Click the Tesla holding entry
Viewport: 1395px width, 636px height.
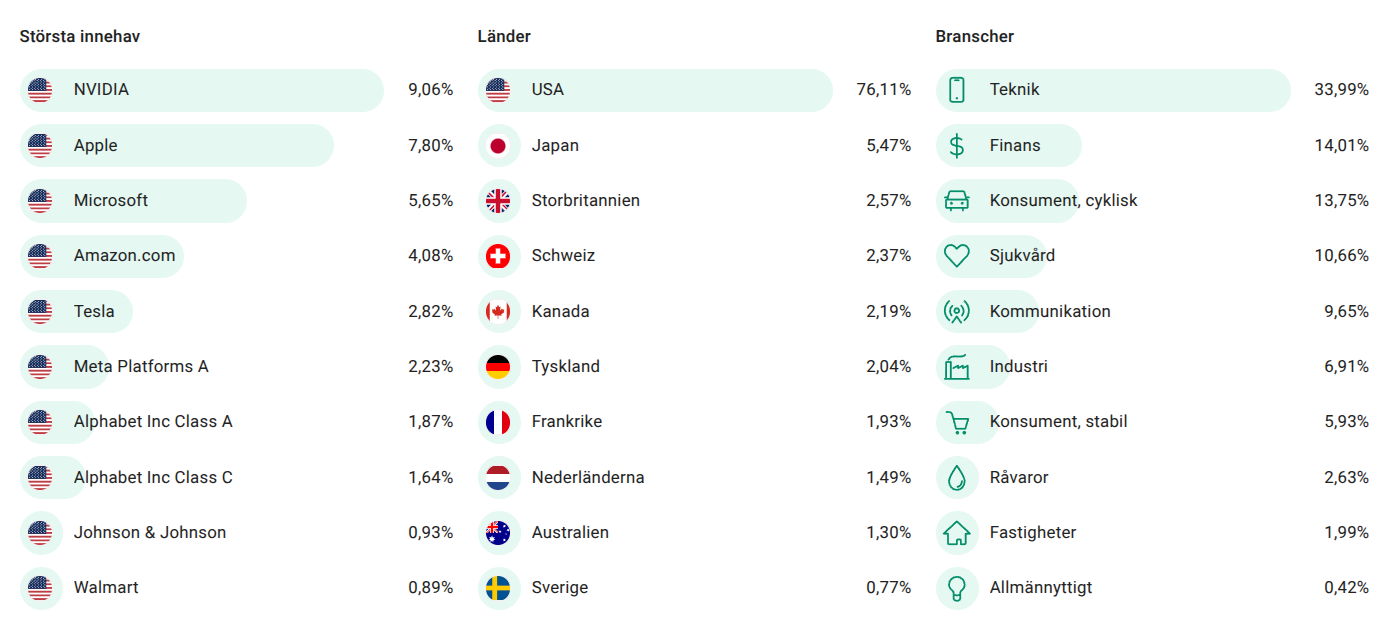point(94,312)
